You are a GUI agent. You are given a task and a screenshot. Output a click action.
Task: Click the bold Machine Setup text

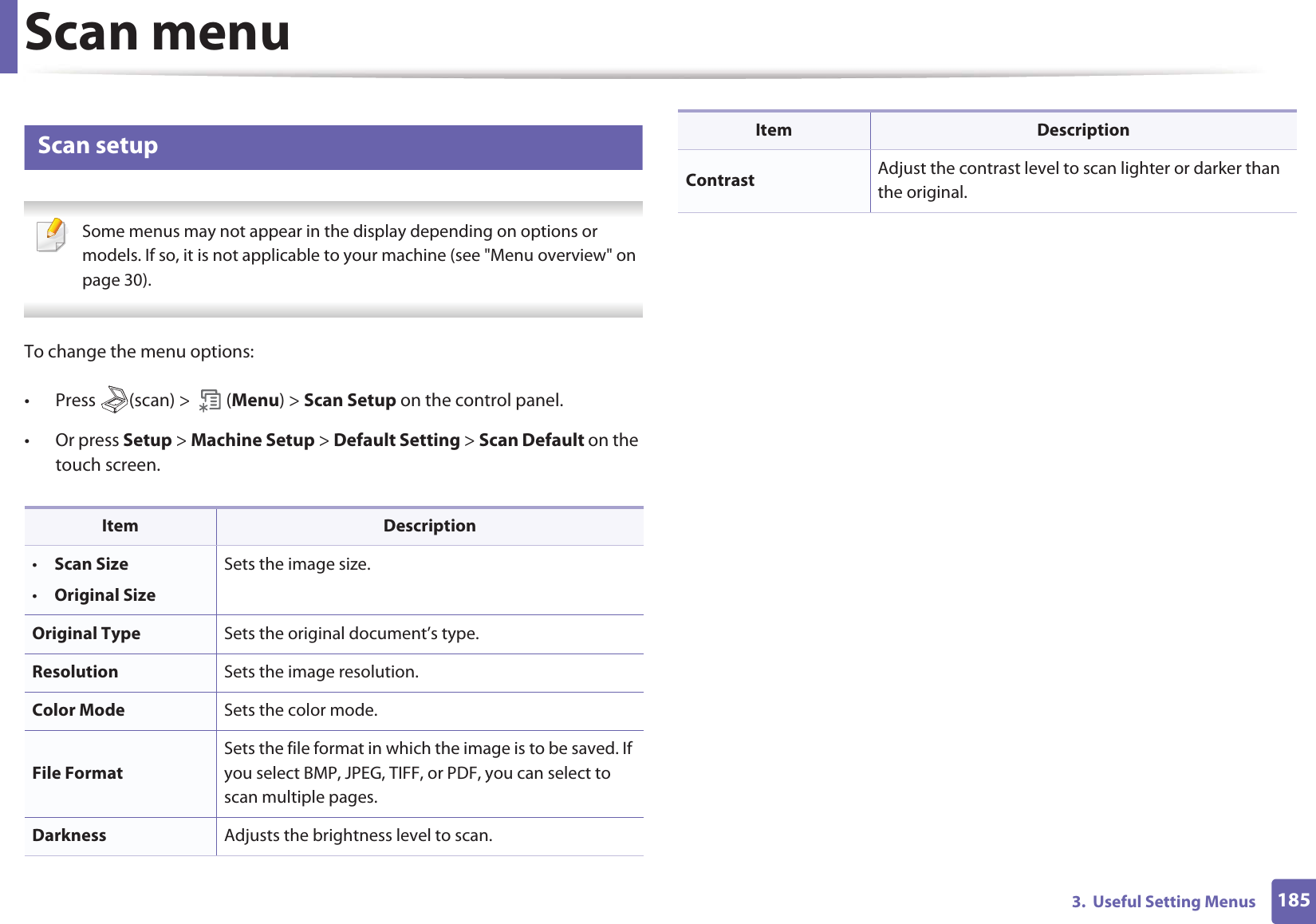[x=253, y=440]
